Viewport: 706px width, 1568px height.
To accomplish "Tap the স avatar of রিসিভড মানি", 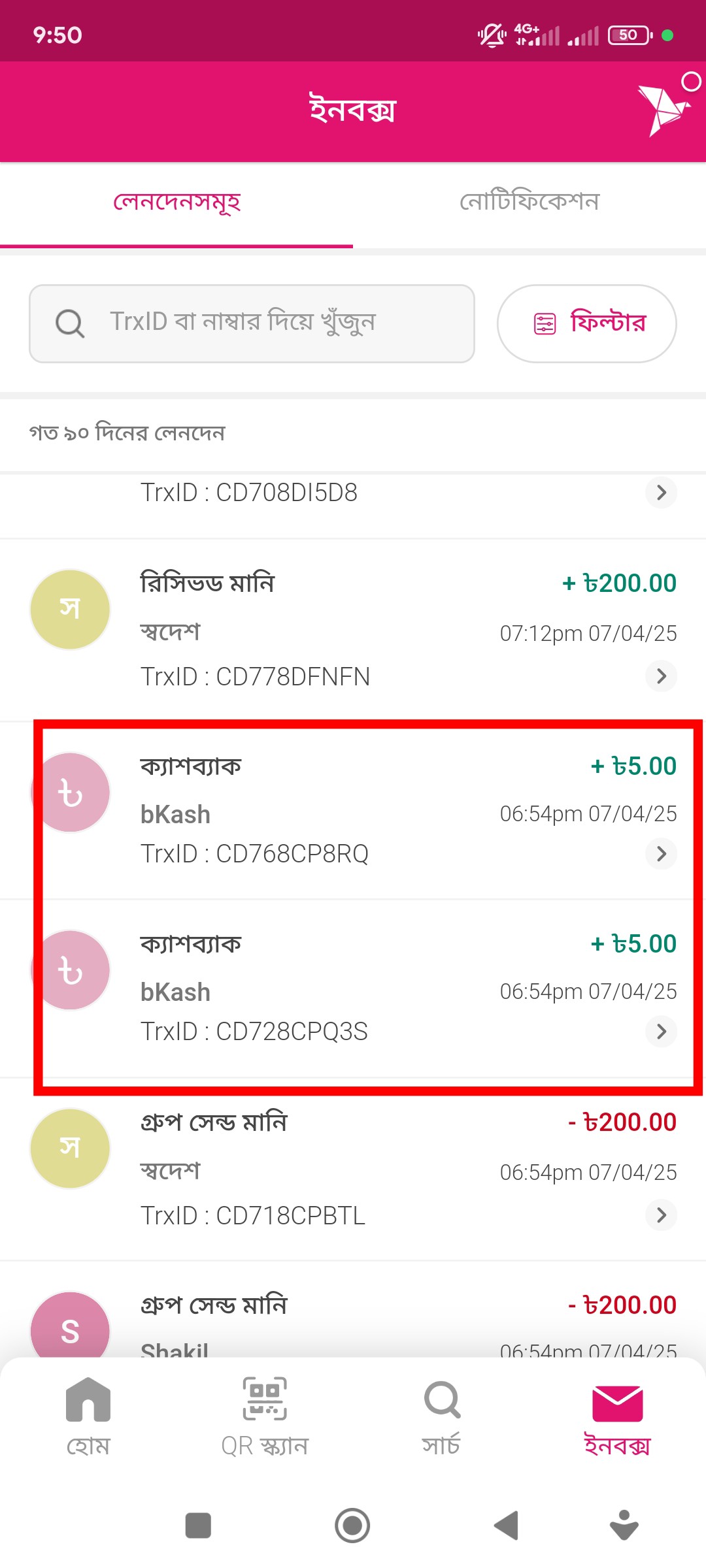I will click(70, 610).
